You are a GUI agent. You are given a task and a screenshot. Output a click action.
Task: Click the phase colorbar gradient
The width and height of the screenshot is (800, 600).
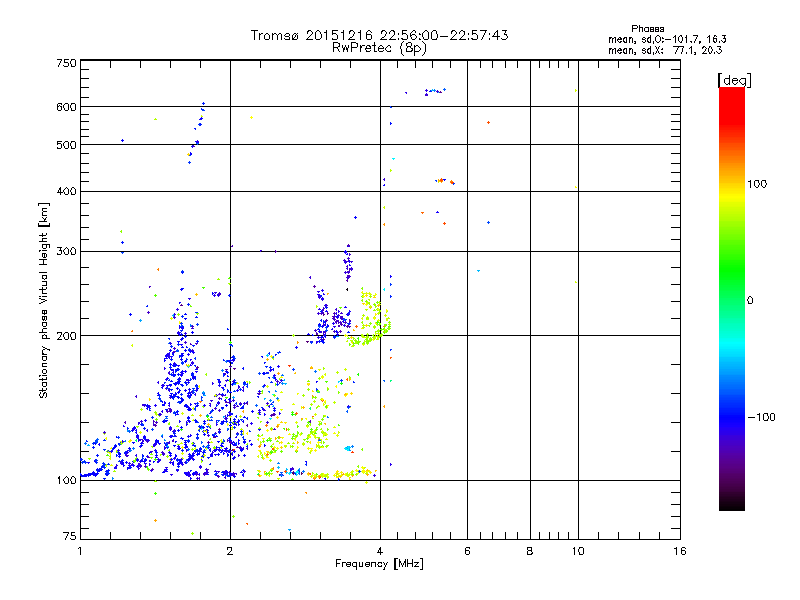point(732,299)
